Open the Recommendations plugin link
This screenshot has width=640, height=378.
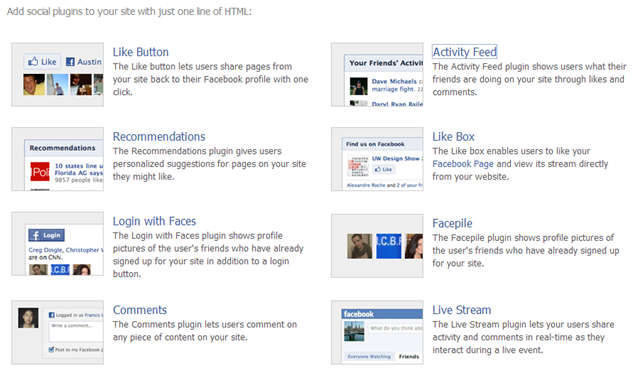pos(159,136)
